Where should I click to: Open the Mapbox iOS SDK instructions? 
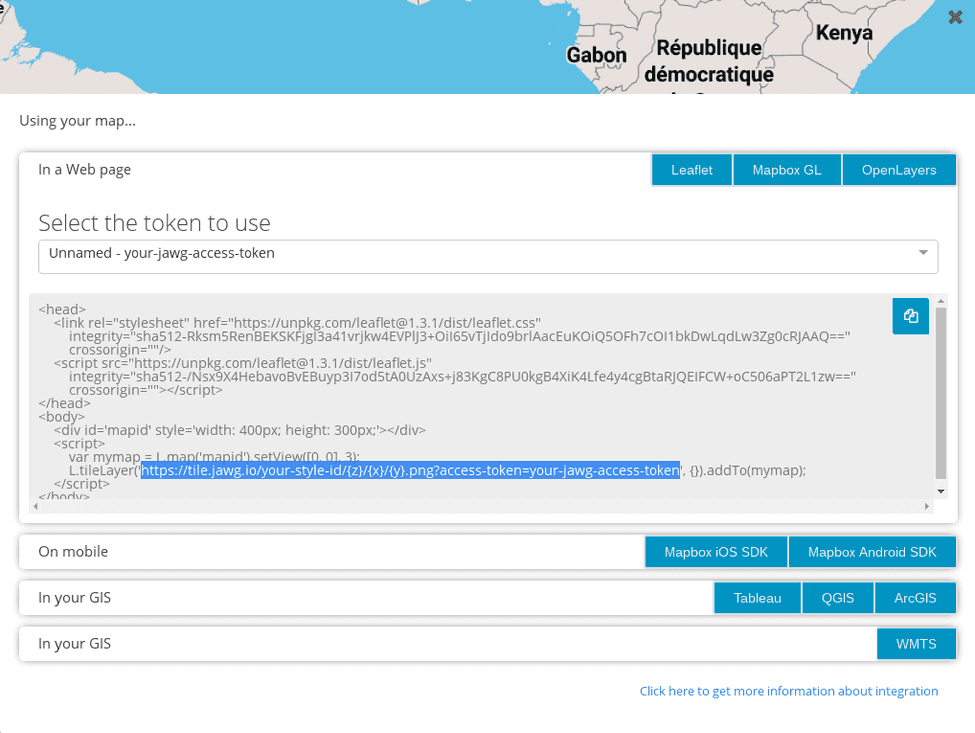point(715,551)
